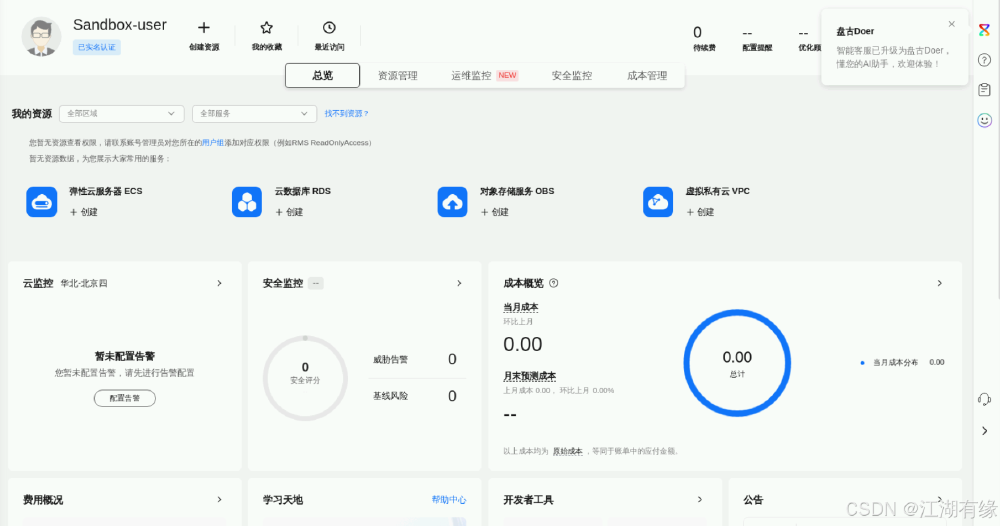
Task: Expand the 费用概况 card arrow
Action: 219,500
